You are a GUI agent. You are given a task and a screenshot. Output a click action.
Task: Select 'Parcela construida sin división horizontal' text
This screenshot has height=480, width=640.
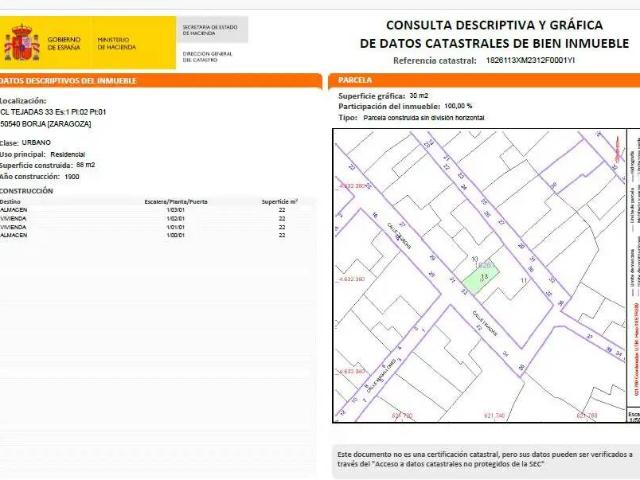[424, 118]
